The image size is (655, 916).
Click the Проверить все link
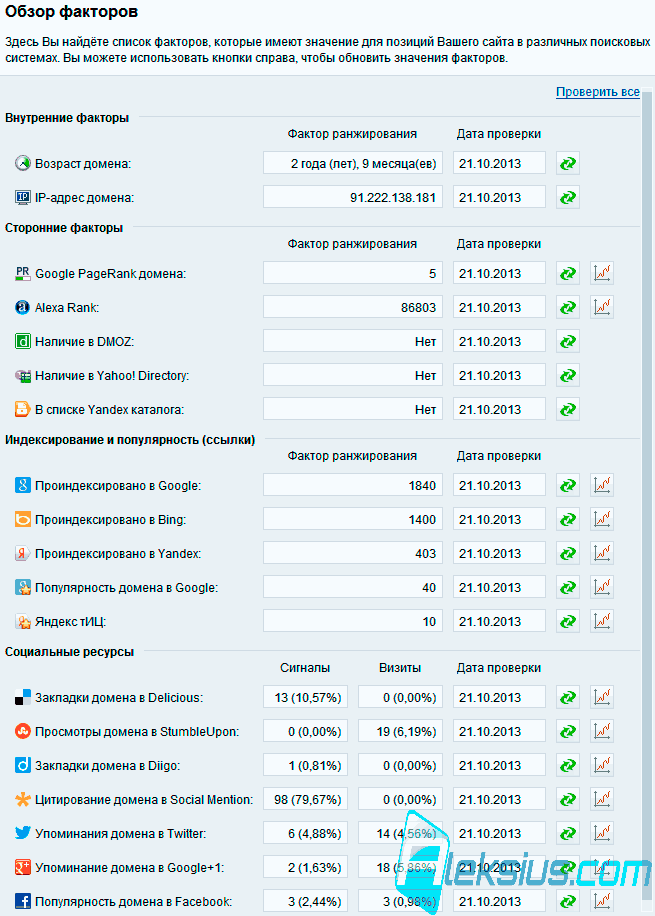(x=598, y=92)
